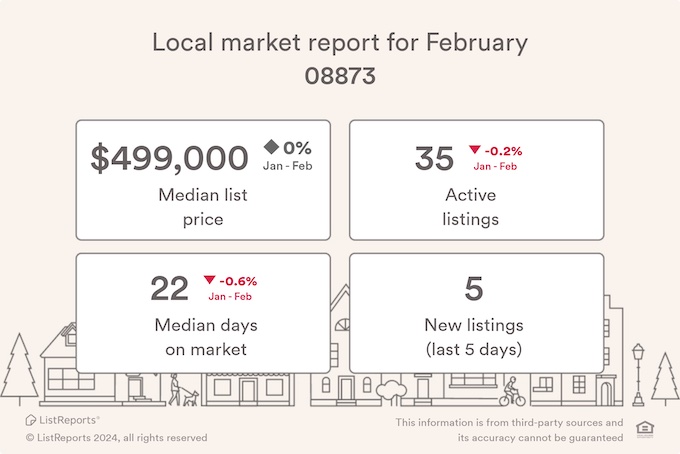
Task: Click the red down arrow beside -0.2%
Action: pos(475,150)
